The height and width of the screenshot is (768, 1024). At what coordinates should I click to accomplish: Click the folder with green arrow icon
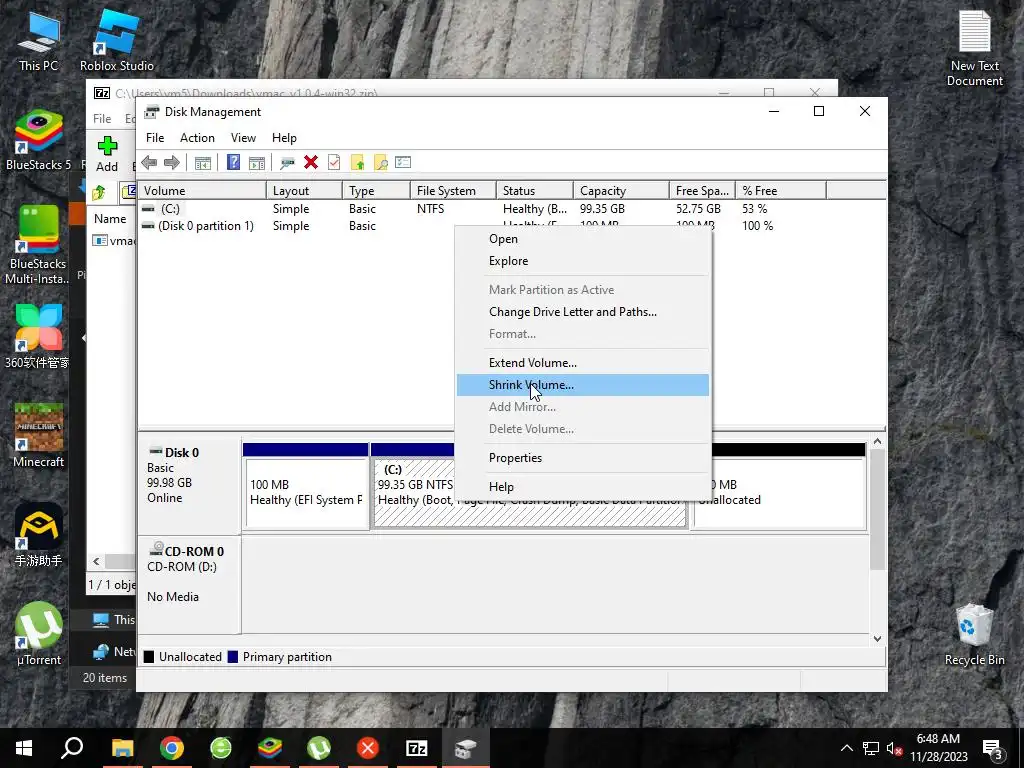coord(357,163)
